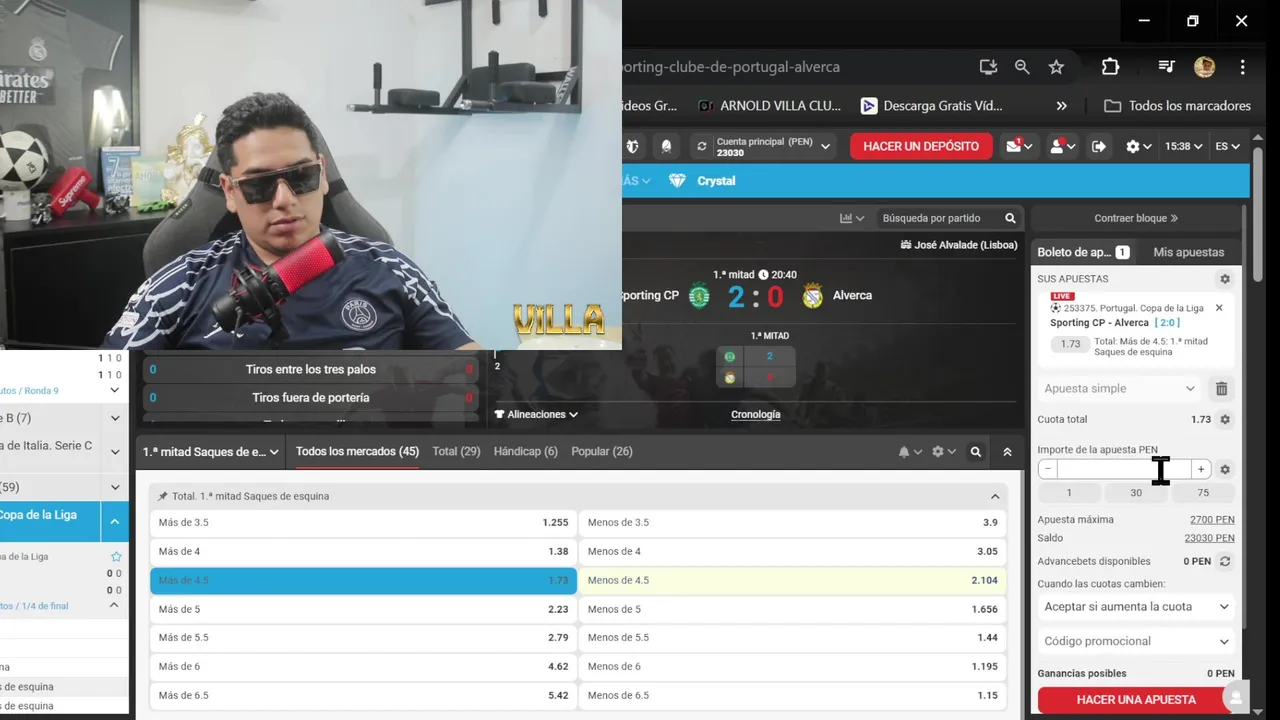This screenshot has width=1280, height=720.
Task: Refresh the account balance icon
Action: (x=702, y=146)
